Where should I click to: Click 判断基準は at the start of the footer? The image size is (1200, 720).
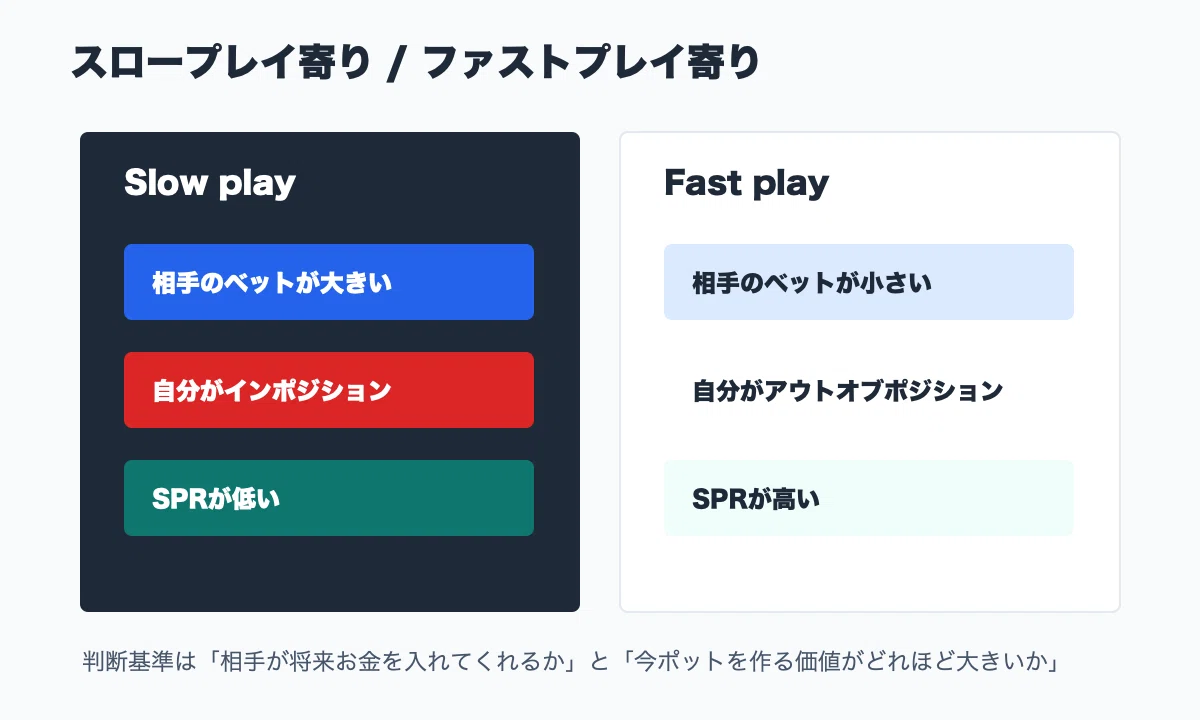[141, 662]
